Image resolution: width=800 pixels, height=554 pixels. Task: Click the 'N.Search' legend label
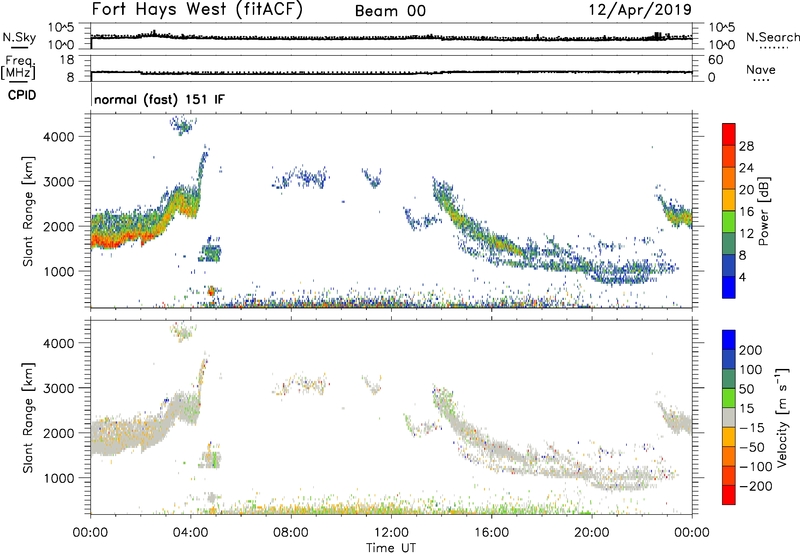click(x=772, y=37)
